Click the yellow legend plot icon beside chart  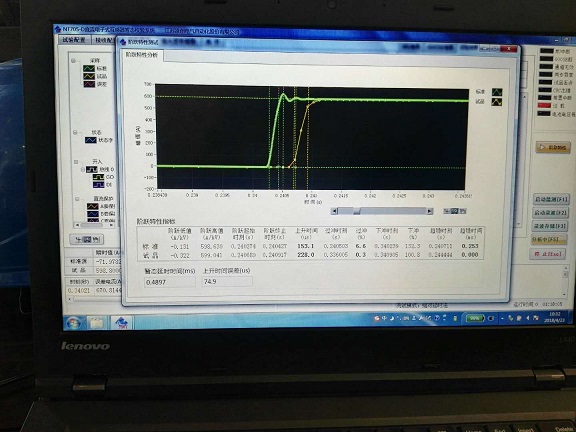click(497, 102)
